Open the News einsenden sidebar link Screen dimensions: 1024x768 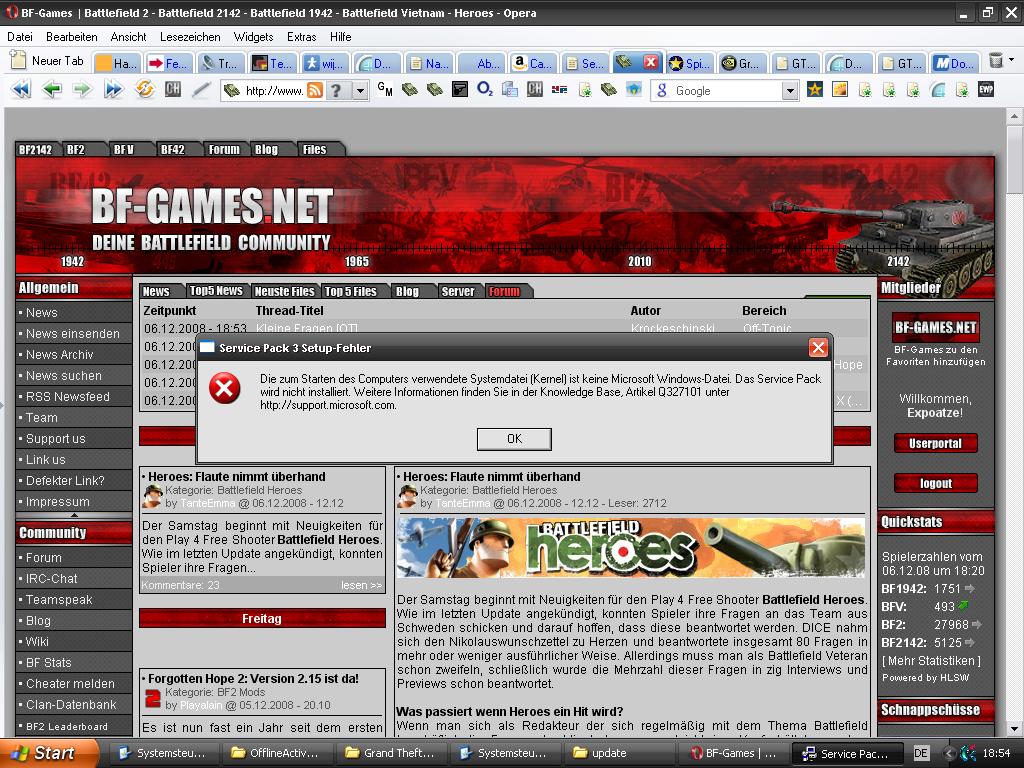pyautogui.click(x=72, y=334)
